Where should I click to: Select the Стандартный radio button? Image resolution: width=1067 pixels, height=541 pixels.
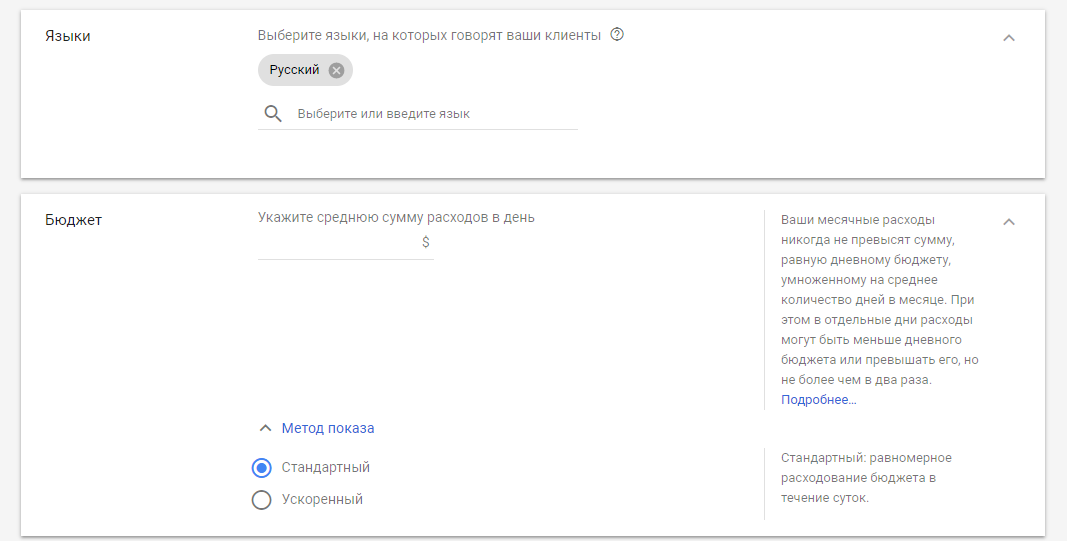click(x=262, y=468)
